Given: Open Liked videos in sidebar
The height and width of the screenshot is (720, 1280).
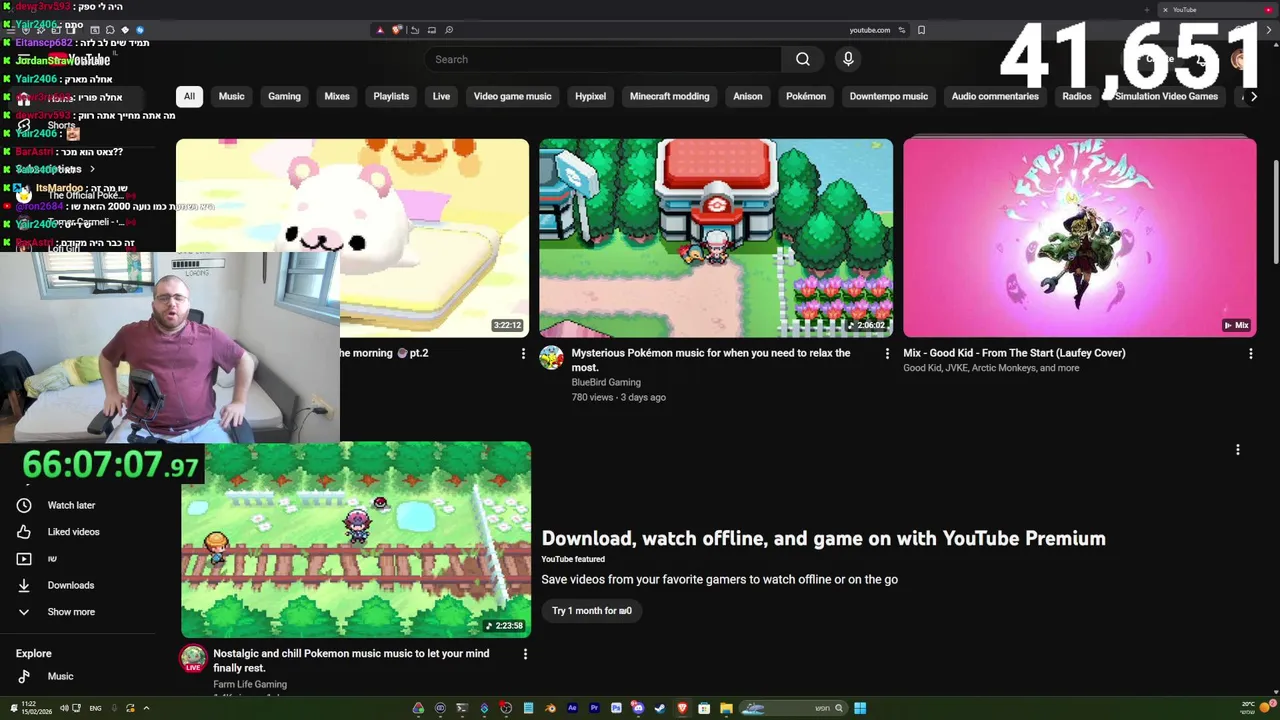Looking at the screenshot, I should click(x=73, y=532).
